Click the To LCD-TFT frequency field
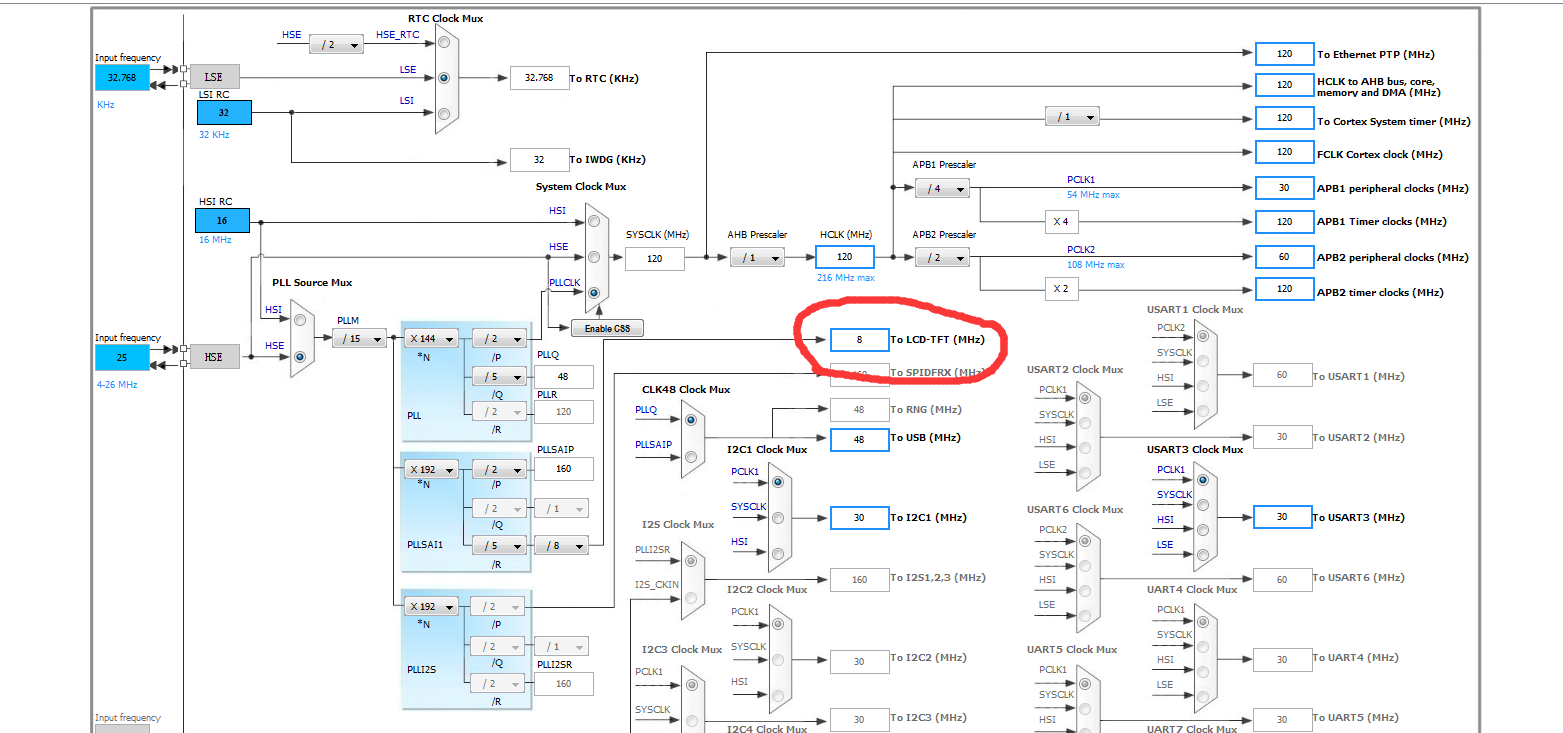1563x733 pixels. click(859, 340)
